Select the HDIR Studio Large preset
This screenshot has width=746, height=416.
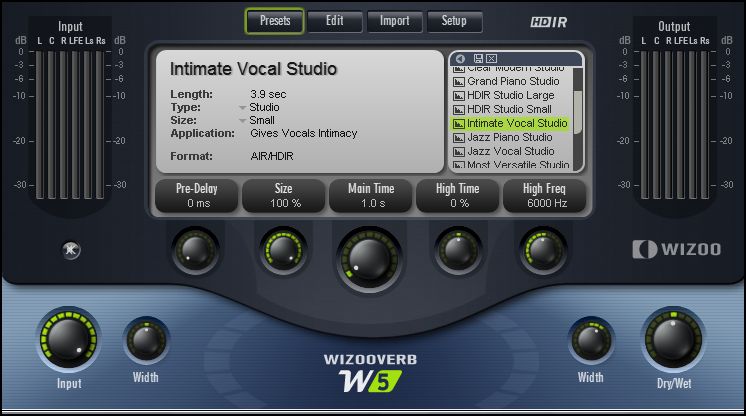[511, 95]
